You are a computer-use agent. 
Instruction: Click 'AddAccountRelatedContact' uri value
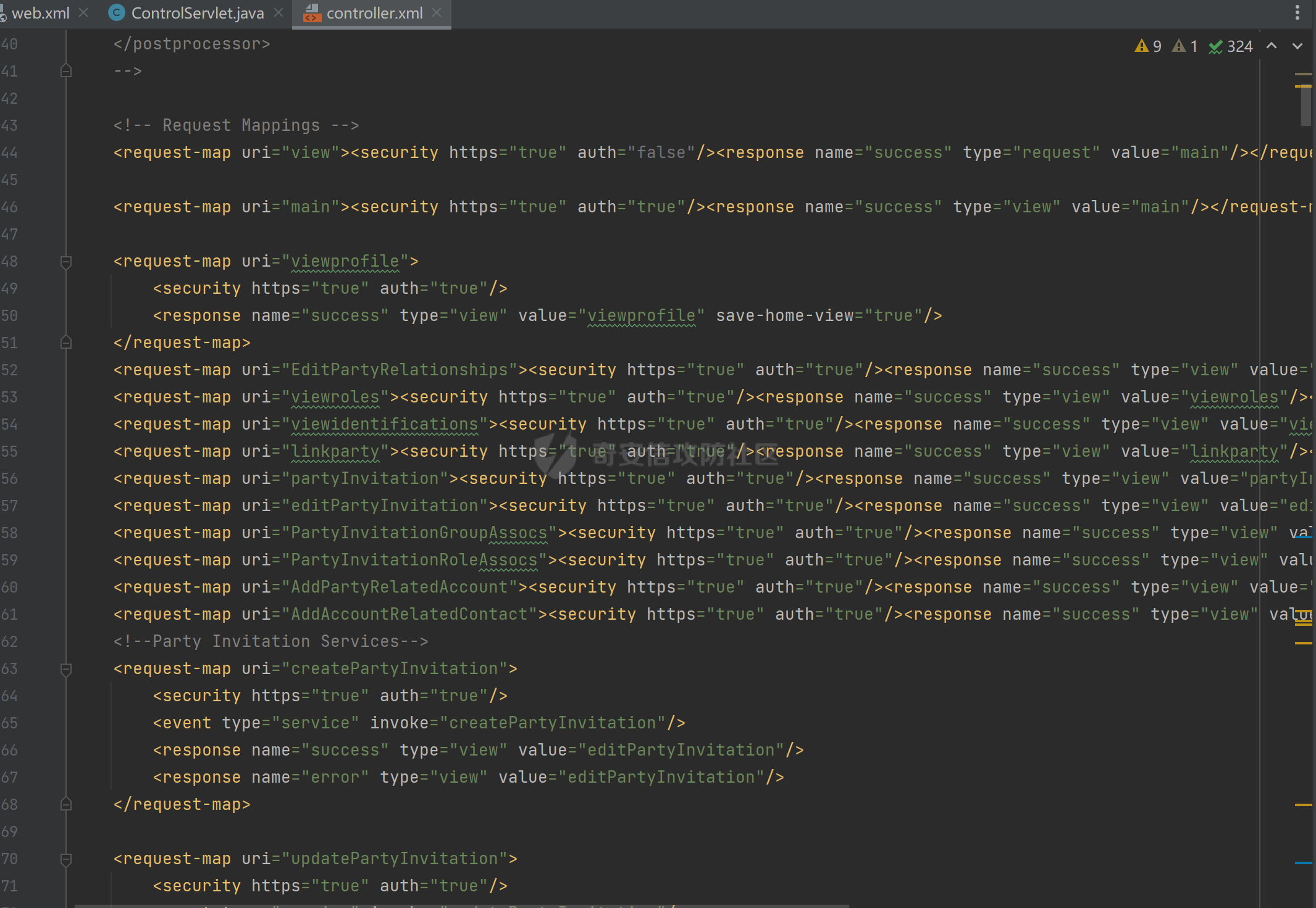(409, 614)
